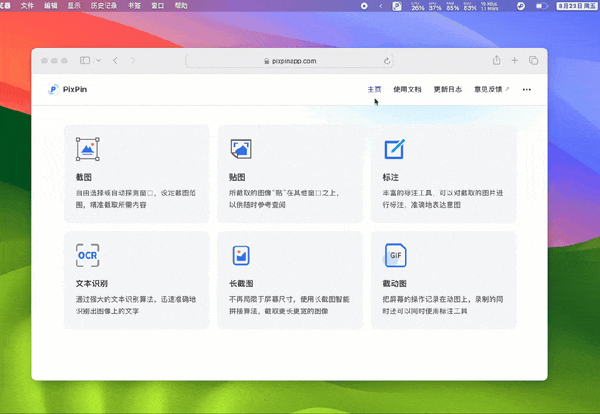
Task: Open the 帮助 help menu
Action: coord(181,6)
